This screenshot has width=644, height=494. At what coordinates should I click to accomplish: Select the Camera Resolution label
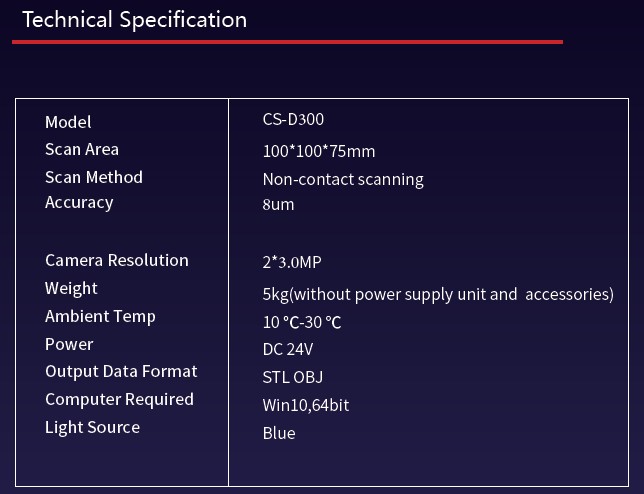tap(117, 260)
